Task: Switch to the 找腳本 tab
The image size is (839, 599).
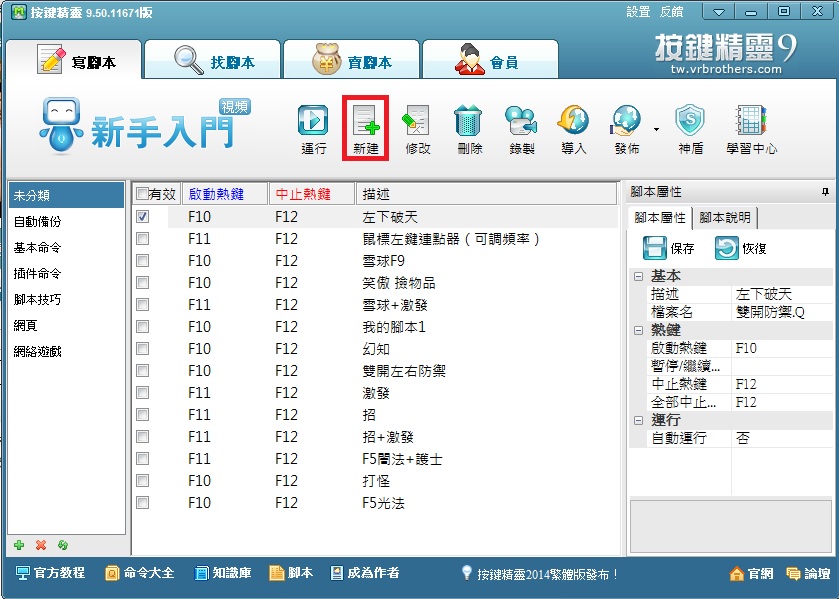Action: coord(212,62)
